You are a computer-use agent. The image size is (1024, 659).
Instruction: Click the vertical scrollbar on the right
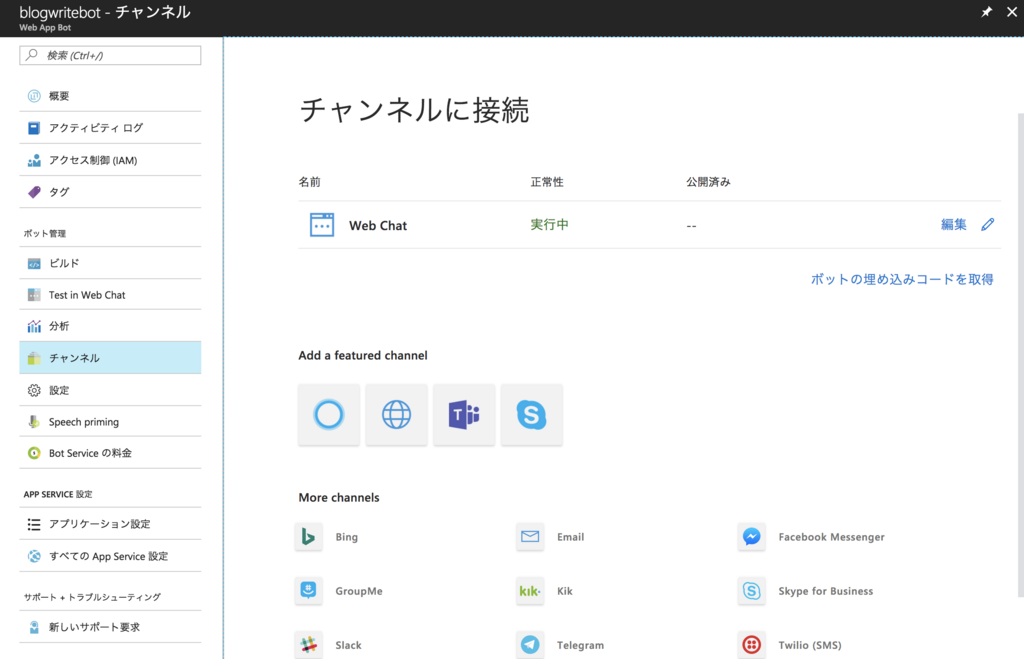1021,355
